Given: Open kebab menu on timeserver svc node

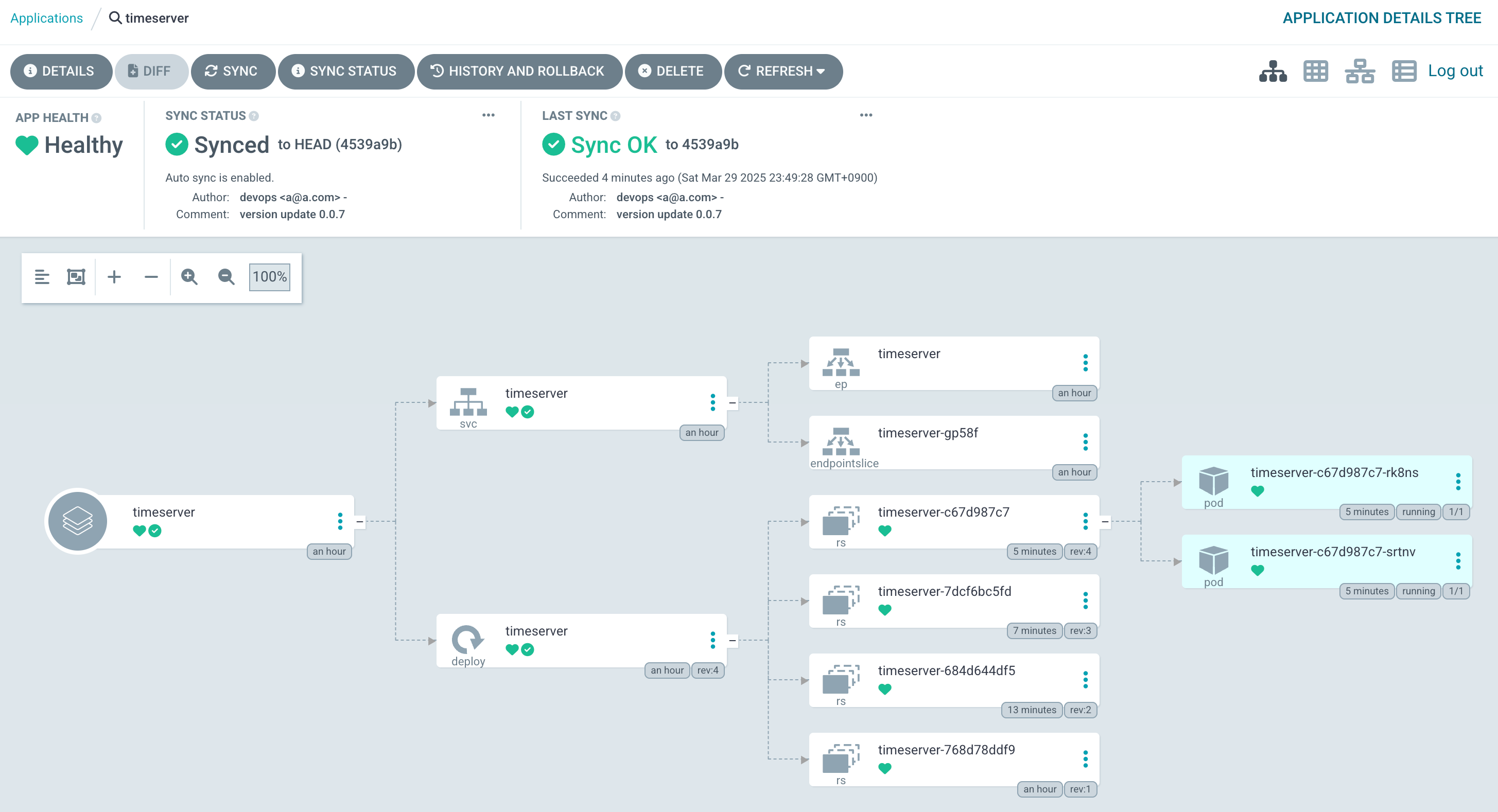Looking at the screenshot, I should 713,402.
